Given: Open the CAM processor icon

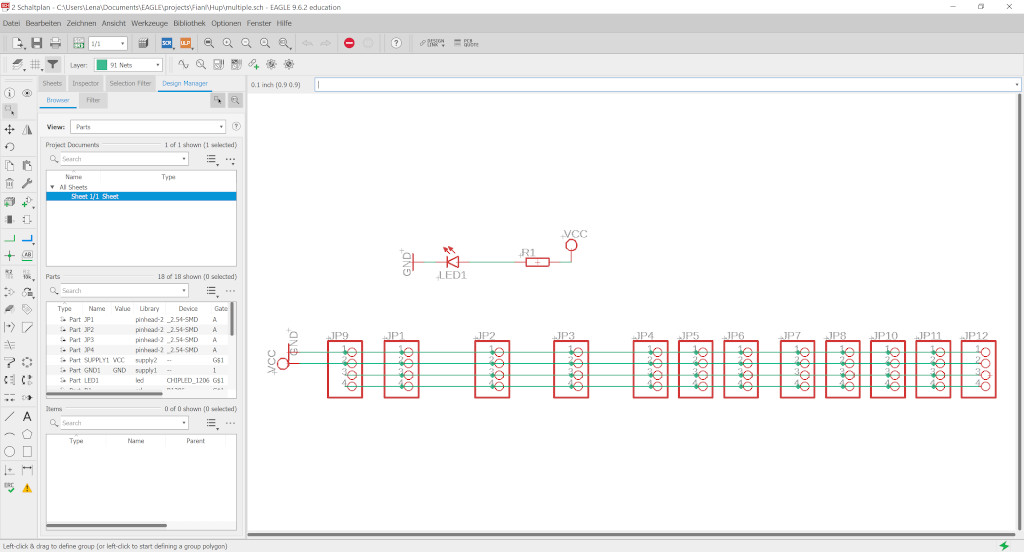Looking at the screenshot, I should tap(143, 43).
